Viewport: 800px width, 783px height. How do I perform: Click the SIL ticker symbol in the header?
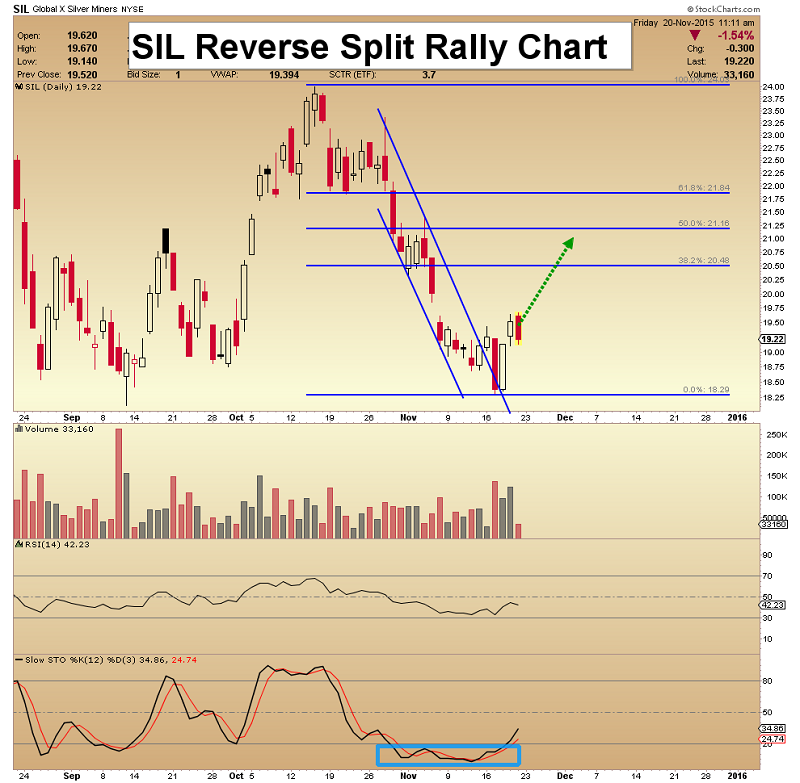point(21,9)
